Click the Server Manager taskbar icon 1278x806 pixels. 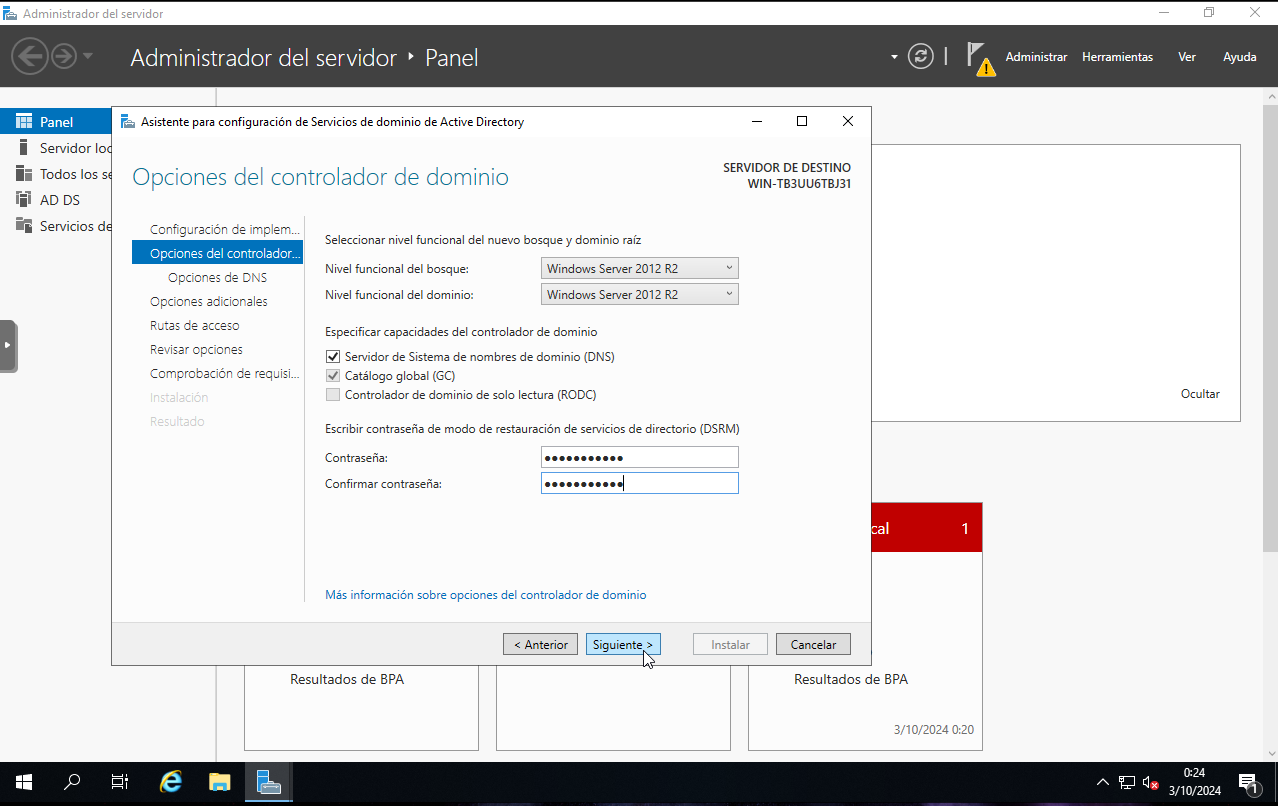pyautogui.click(x=268, y=783)
